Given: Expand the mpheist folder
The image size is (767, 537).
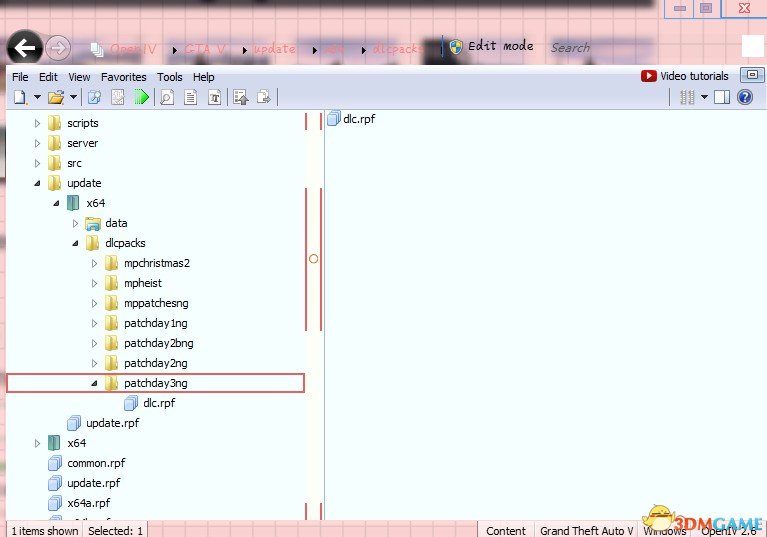Looking at the screenshot, I should pyautogui.click(x=94, y=284).
